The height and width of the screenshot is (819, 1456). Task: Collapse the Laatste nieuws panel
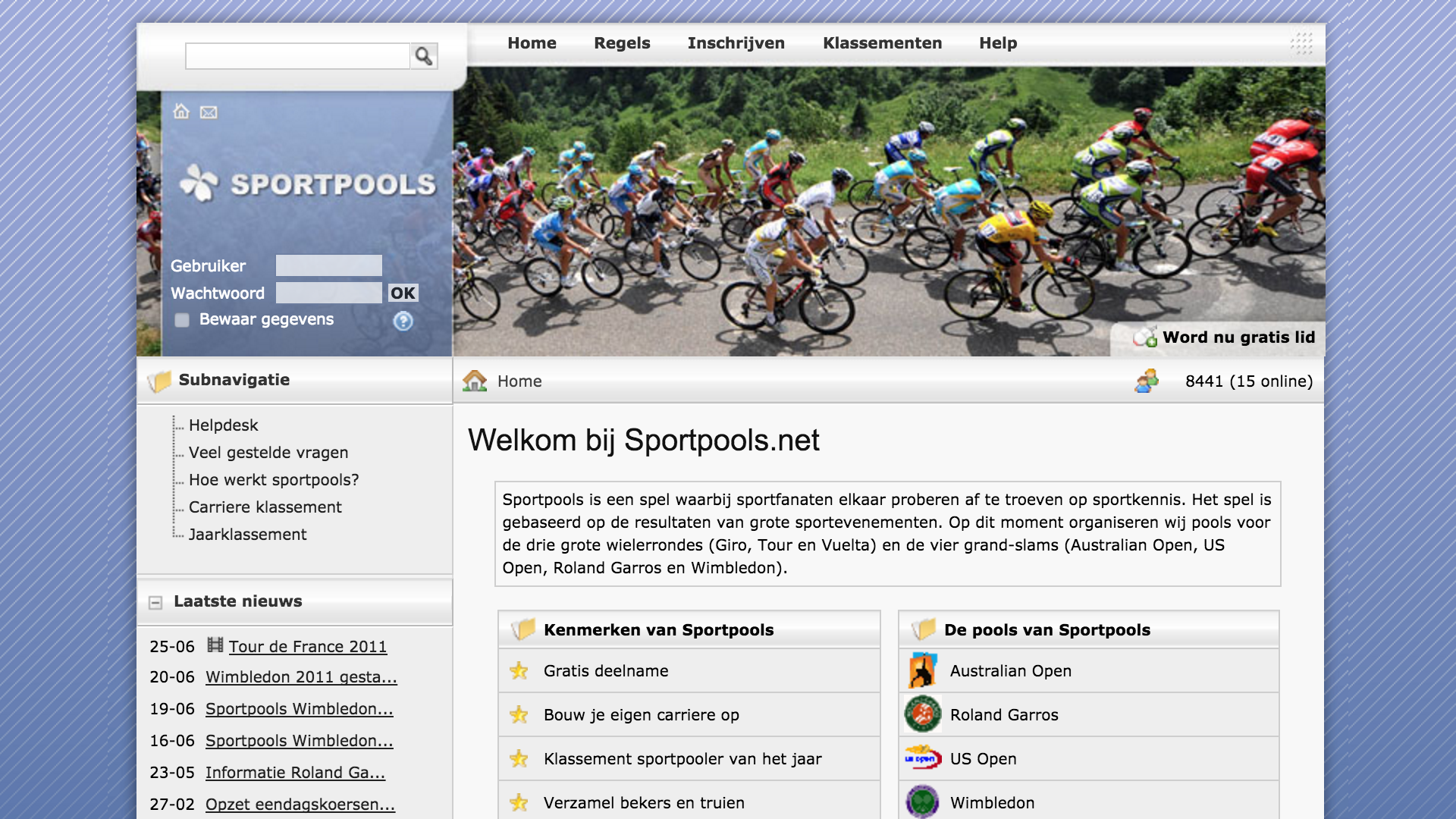coord(155,602)
